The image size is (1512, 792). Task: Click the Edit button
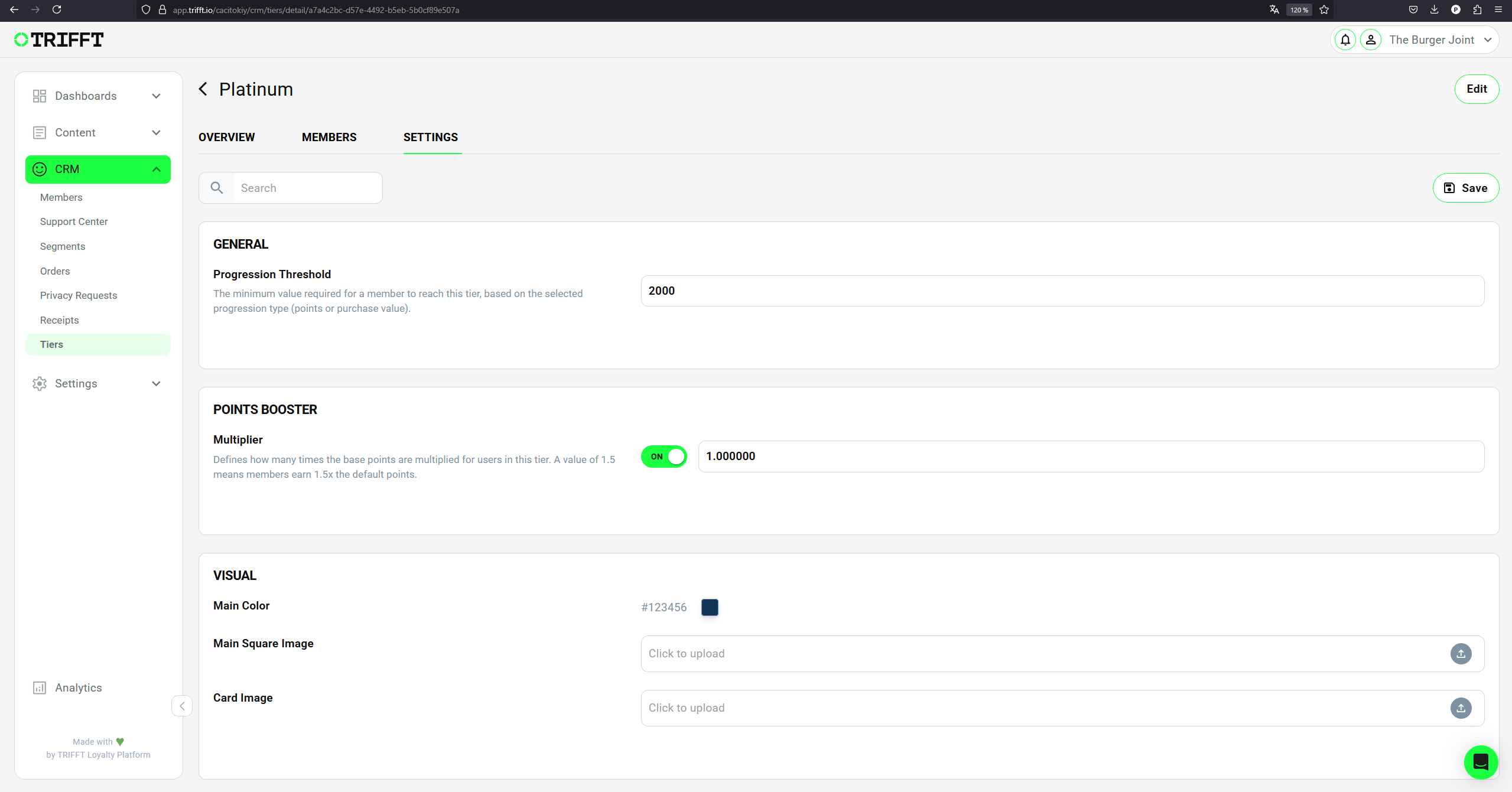coord(1476,89)
